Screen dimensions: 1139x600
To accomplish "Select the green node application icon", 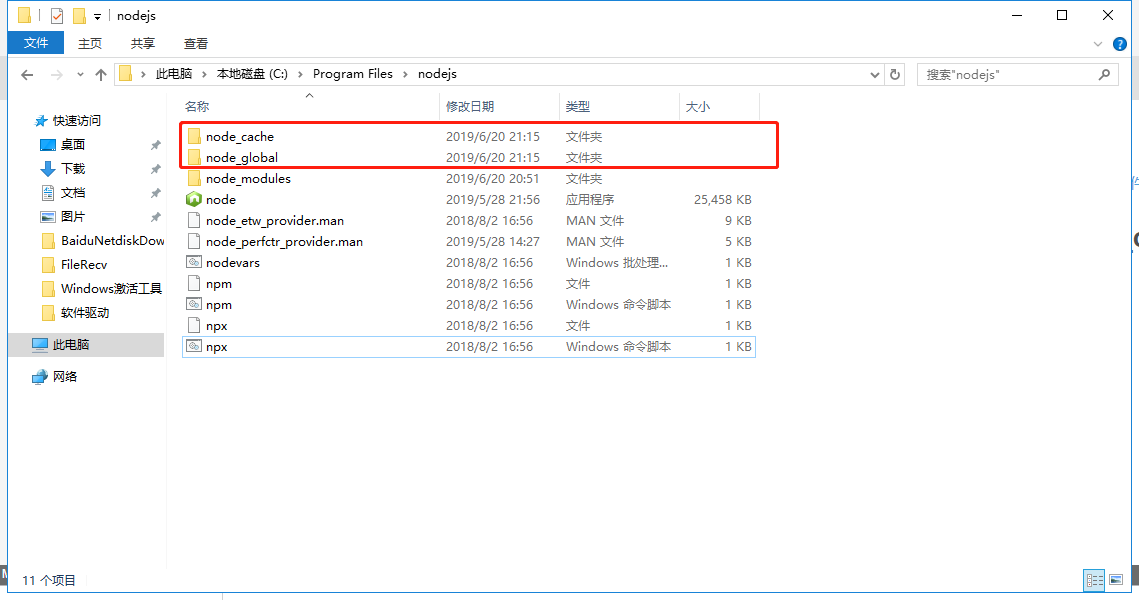I will tap(194, 199).
